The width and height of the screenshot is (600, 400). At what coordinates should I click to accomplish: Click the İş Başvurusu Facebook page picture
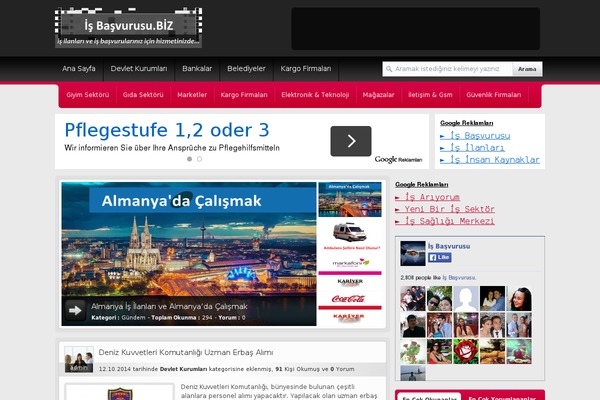click(x=414, y=252)
